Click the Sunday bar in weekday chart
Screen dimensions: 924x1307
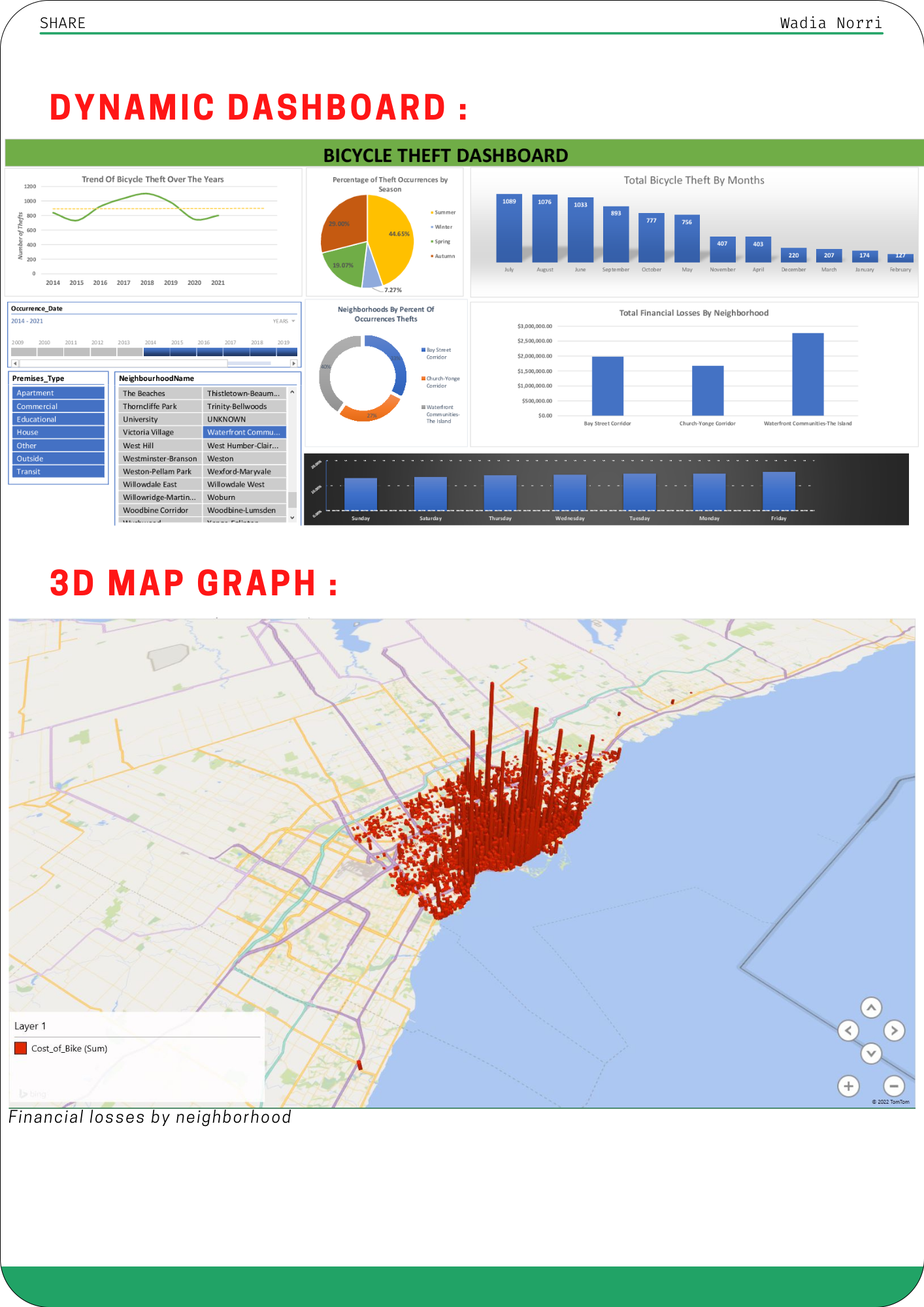point(361,494)
